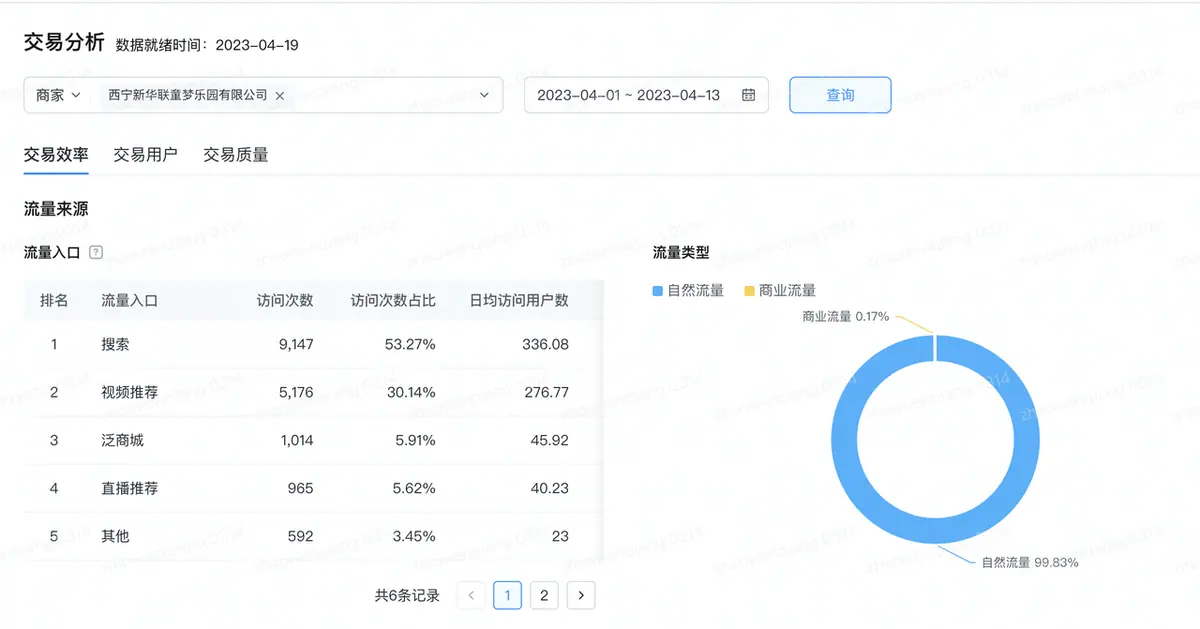Click the 30.14% share cell
1200x629 pixels.
[410, 392]
